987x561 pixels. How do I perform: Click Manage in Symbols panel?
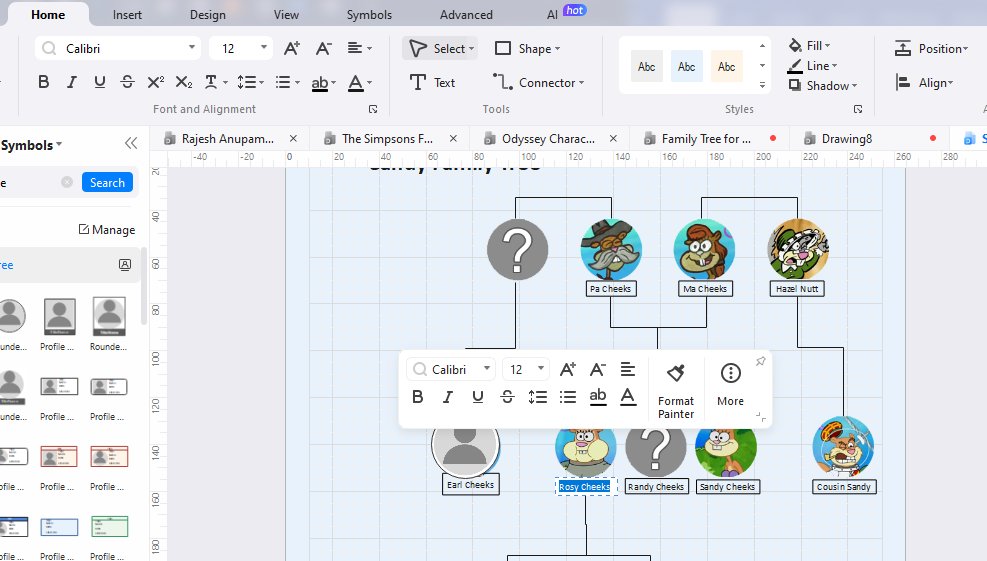[107, 230]
